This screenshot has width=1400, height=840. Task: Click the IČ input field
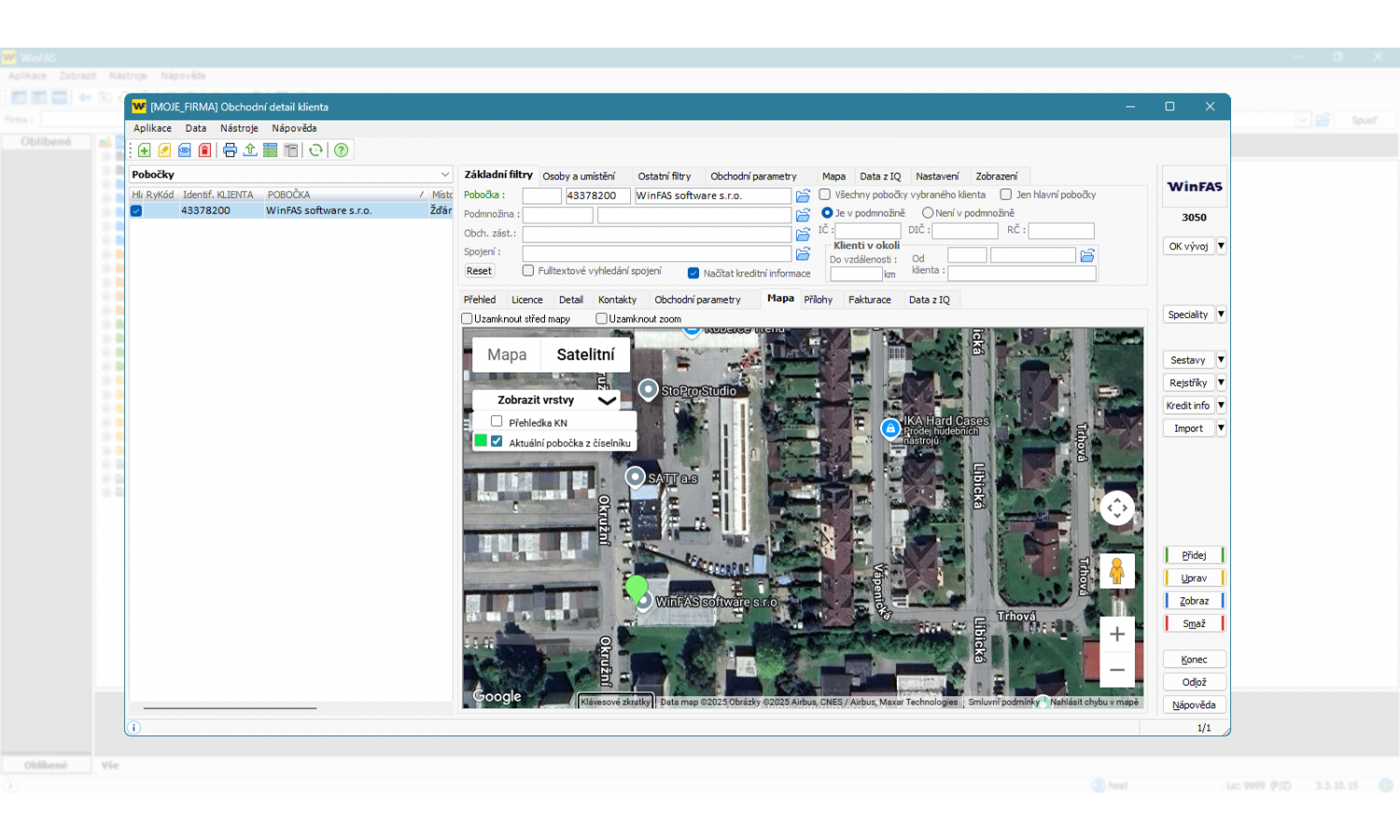pyautogui.click(x=867, y=231)
